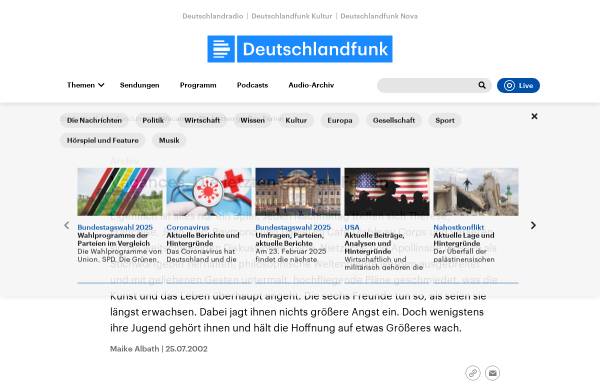Click the Deutschlandfunk logo icon

coord(221,49)
